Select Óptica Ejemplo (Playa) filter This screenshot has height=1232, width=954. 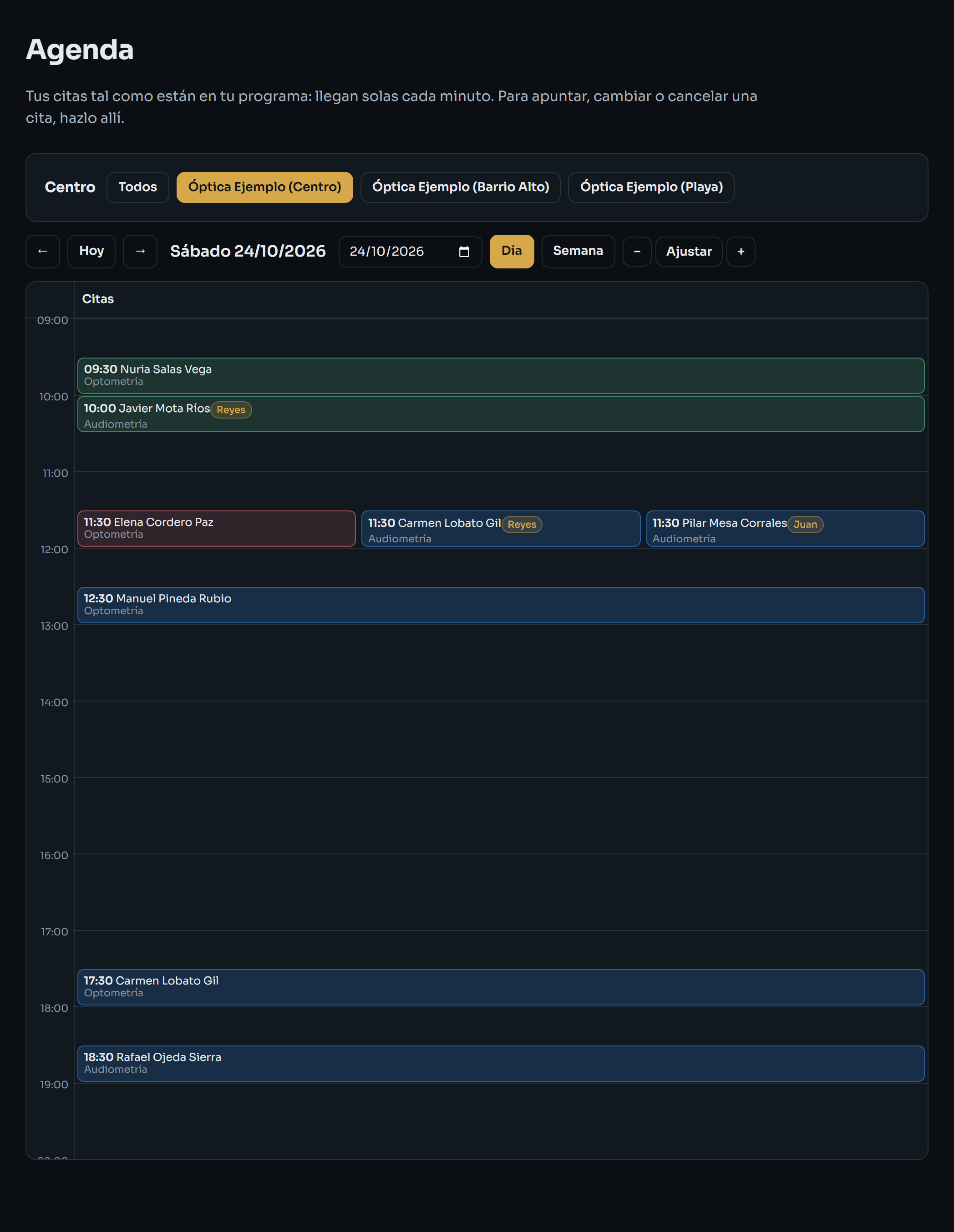pos(651,187)
